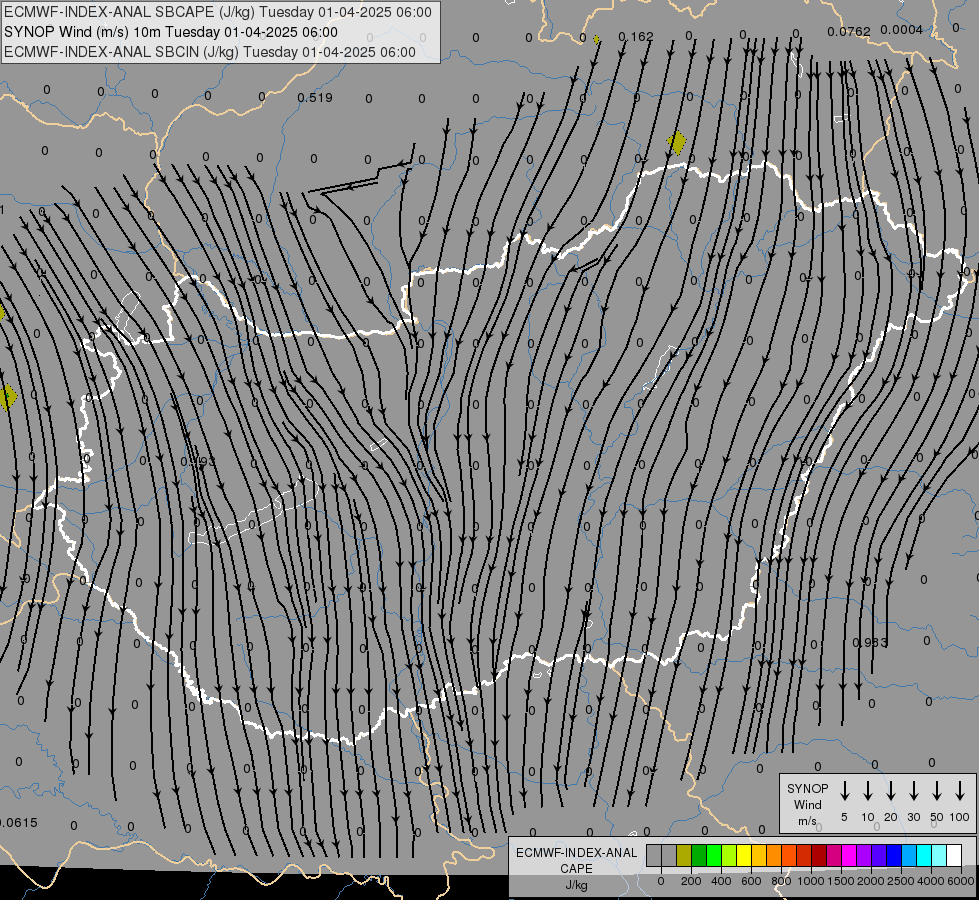Click the wind speed label 100 in the legend
This screenshot has height=900, width=979.
click(x=960, y=817)
